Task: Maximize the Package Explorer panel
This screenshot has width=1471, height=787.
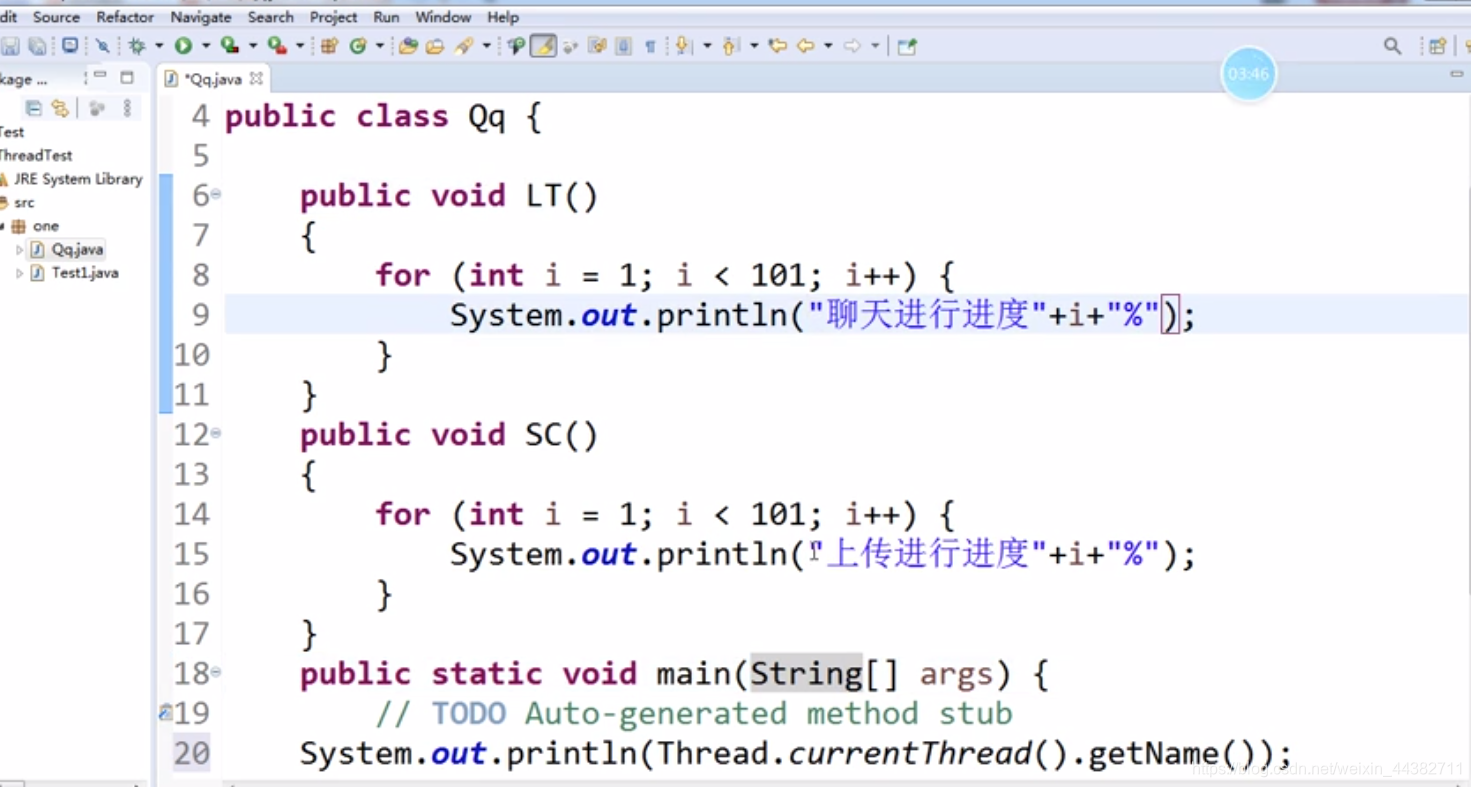Action: [x=127, y=77]
